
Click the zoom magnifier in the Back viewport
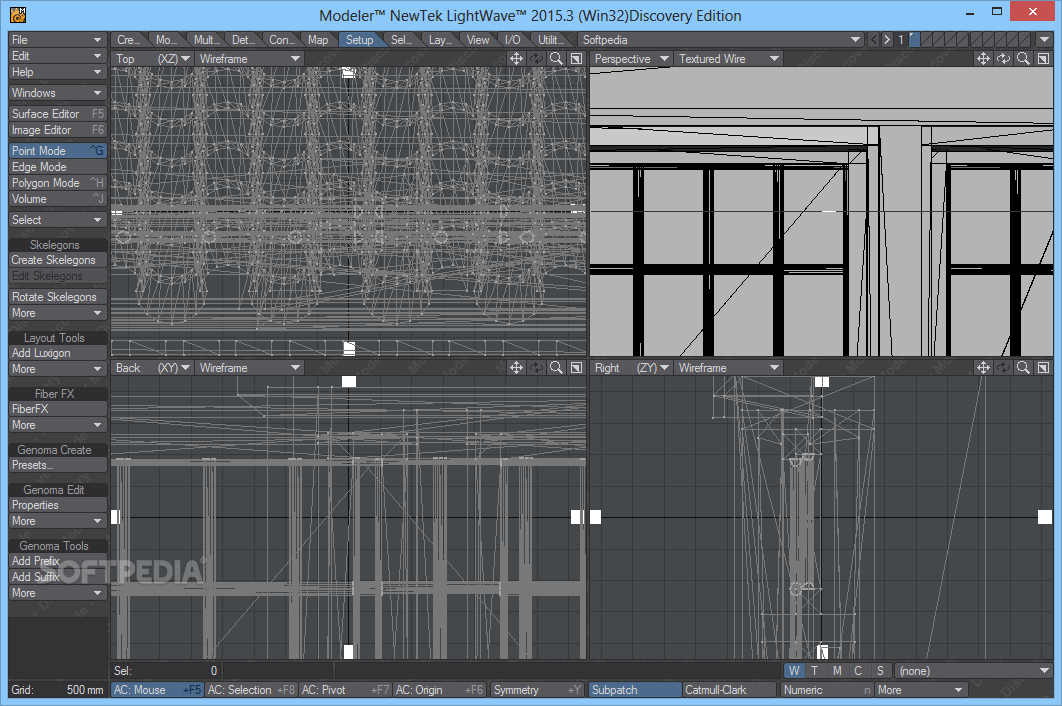pos(556,368)
